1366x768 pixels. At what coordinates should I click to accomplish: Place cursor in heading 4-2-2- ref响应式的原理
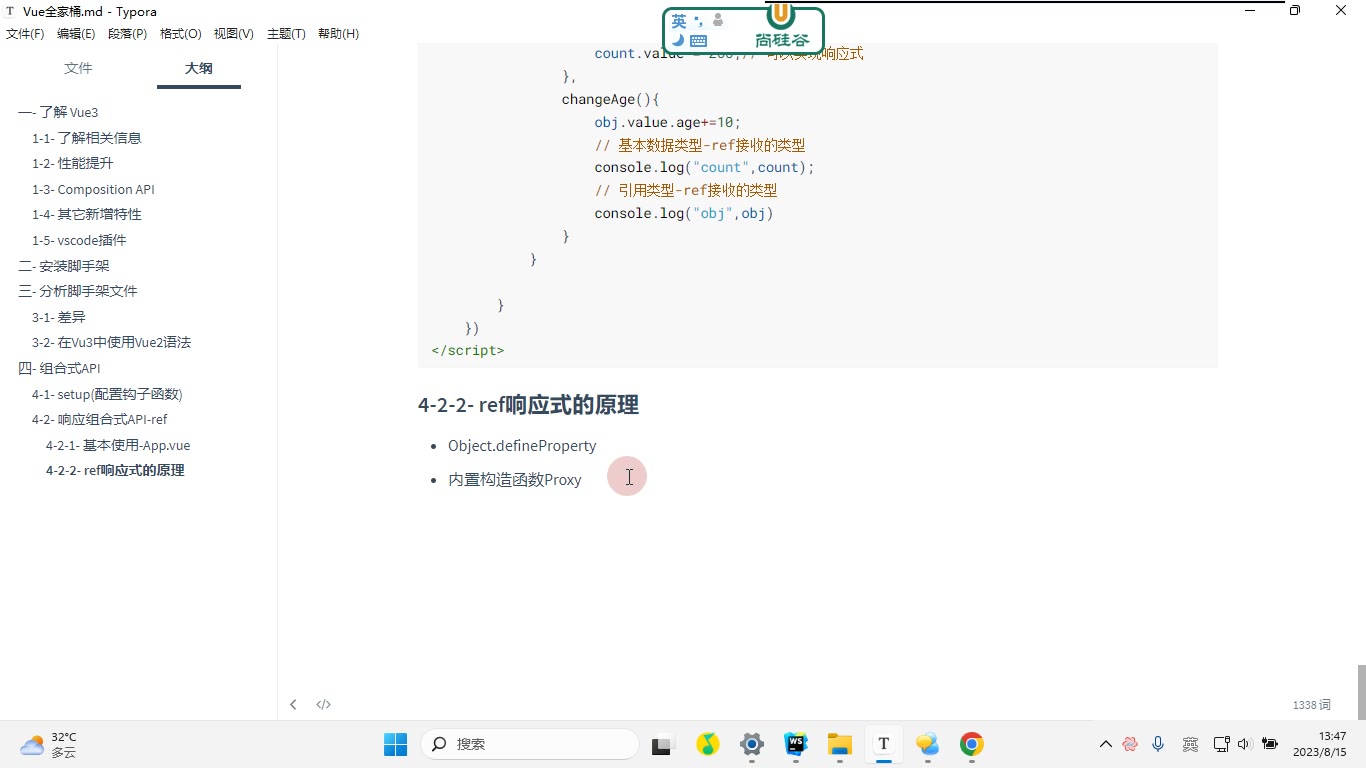[528, 405]
